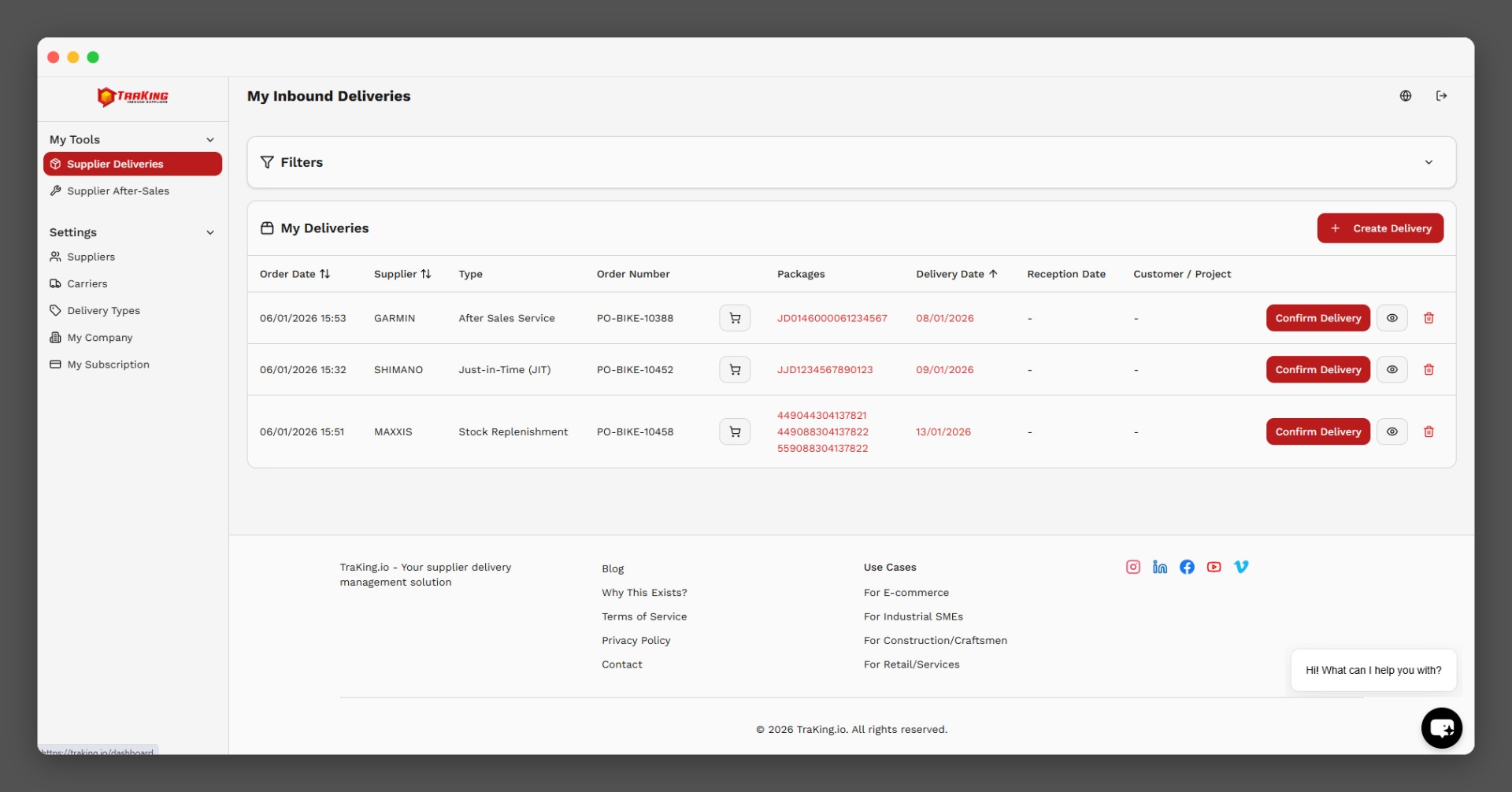The width and height of the screenshot is (1512, 792).
Task: Open For Construction/Craftsmen link
Action: coord(936,640)
